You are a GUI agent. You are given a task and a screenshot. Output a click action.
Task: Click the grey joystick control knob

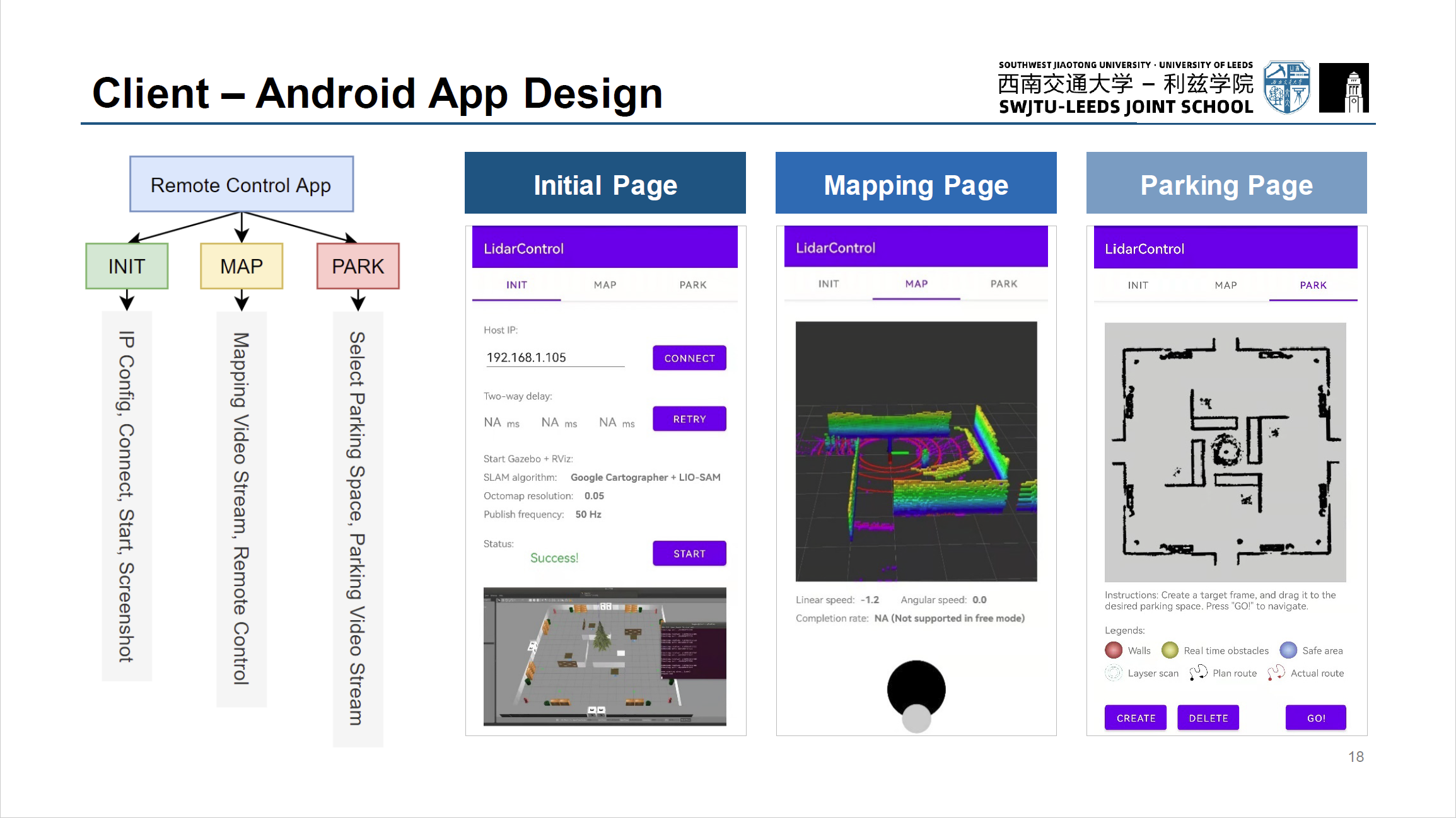coord(916,718)
